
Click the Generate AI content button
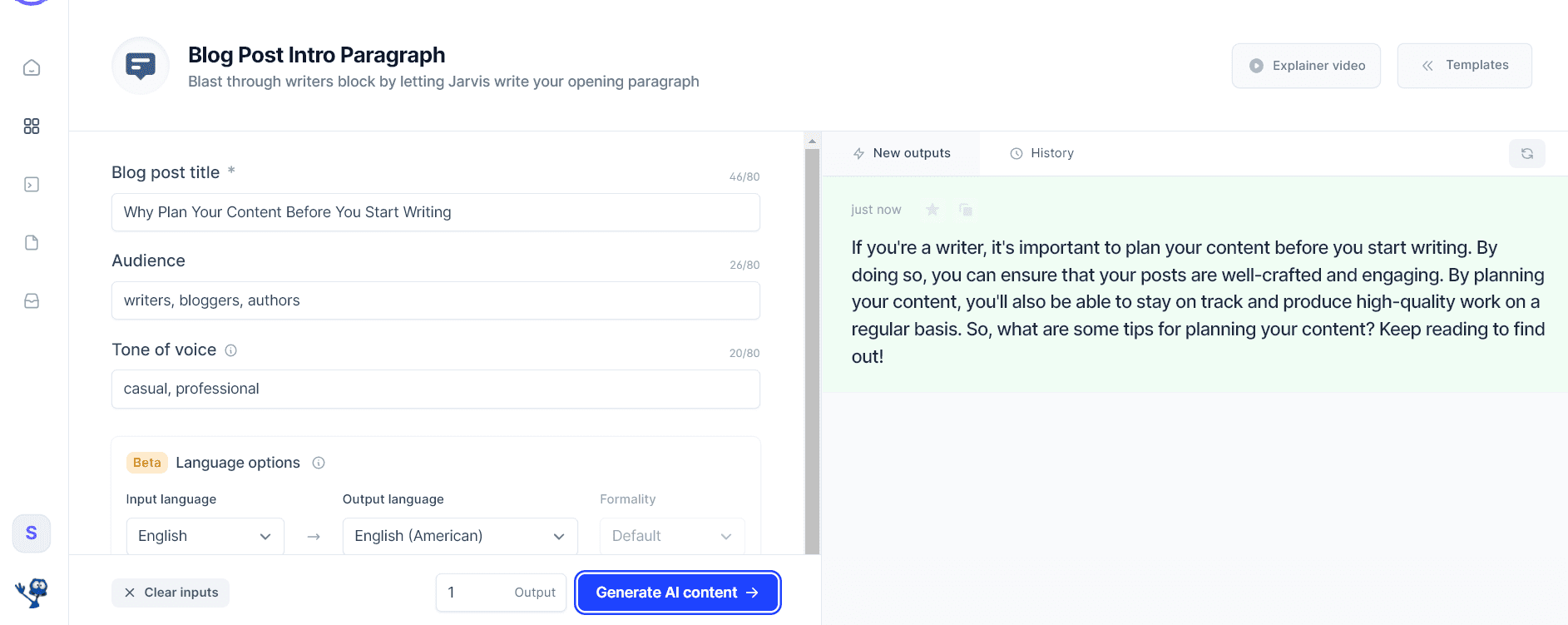(678, 593)
